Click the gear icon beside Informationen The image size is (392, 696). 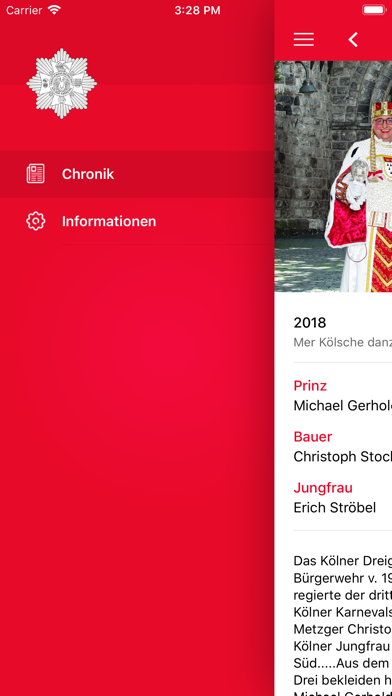(x=36, y=221)
